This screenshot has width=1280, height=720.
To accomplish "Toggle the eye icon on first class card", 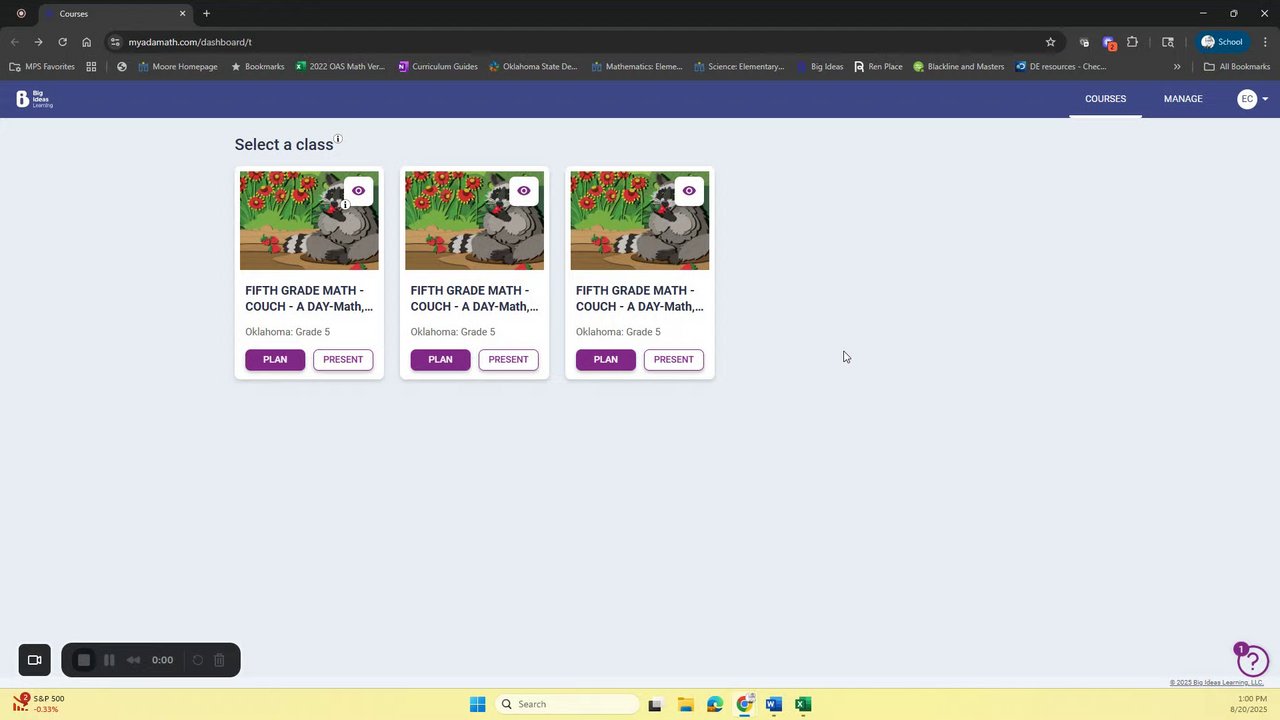I will click(358, 191).
